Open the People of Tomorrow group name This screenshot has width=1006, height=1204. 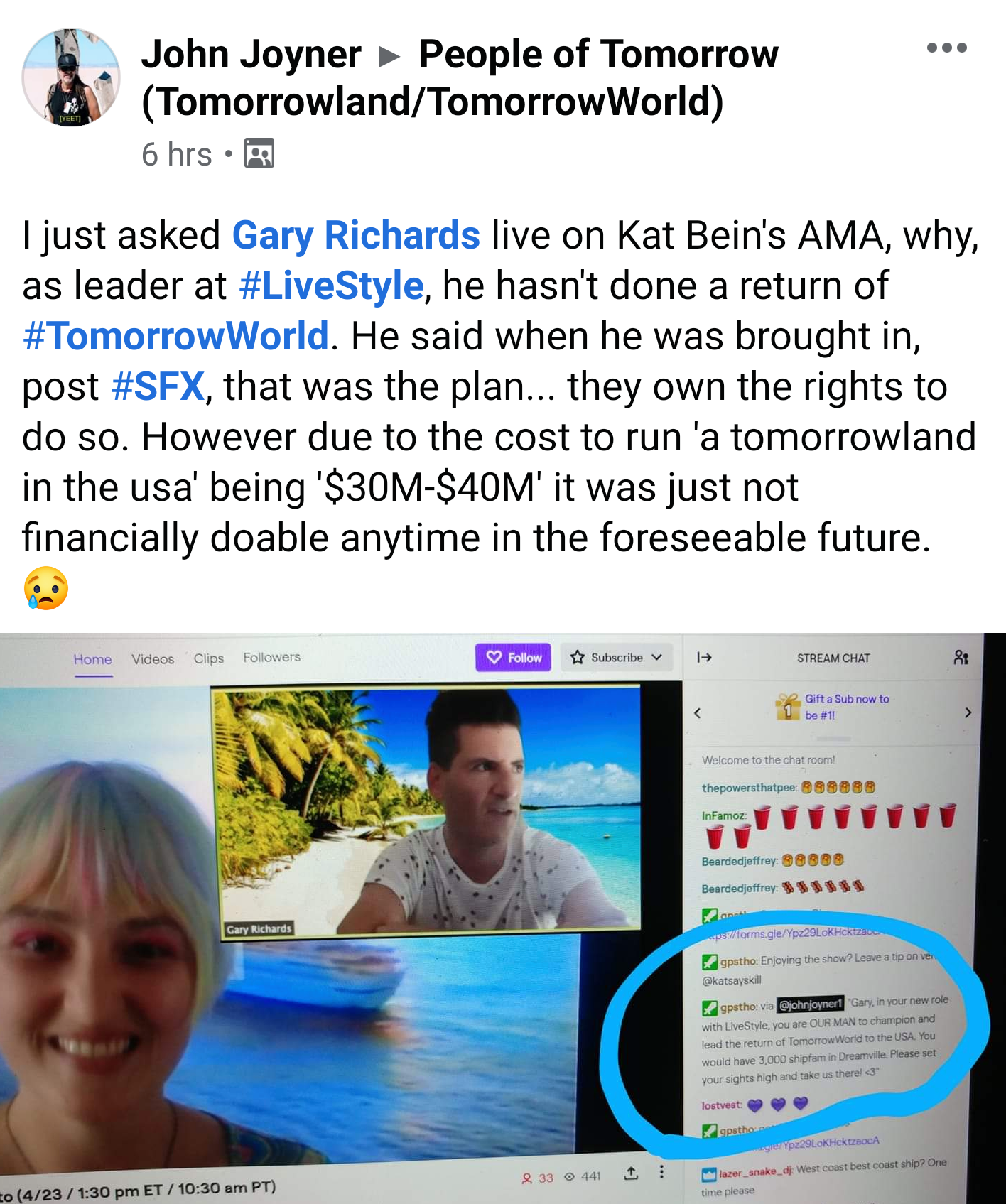pyautogui.click(x=460, y=77)
